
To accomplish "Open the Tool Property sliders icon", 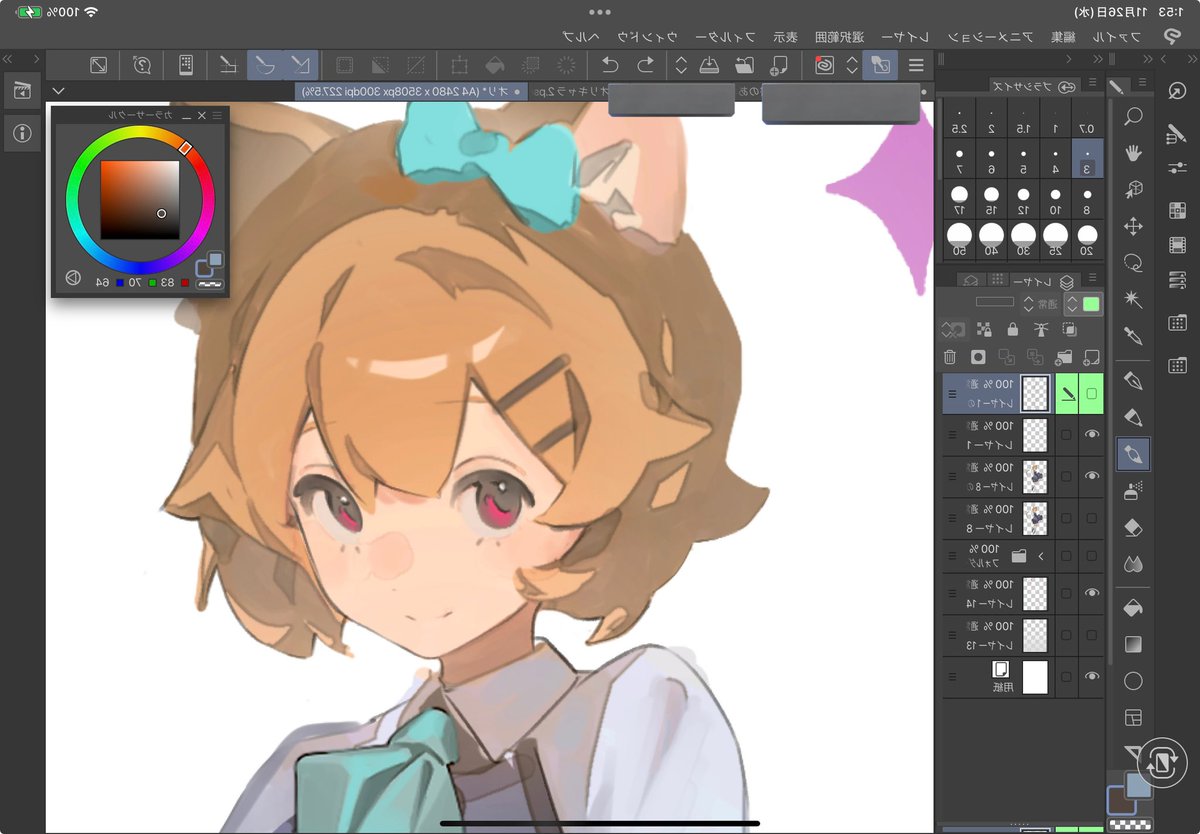I will pyautogui.click(x=1176, y=167).
